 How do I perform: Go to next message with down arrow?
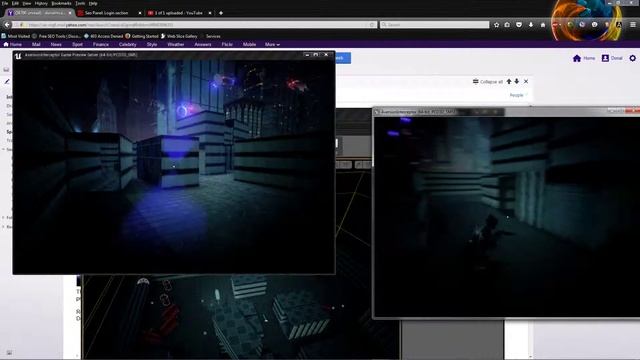click(517, 82)
